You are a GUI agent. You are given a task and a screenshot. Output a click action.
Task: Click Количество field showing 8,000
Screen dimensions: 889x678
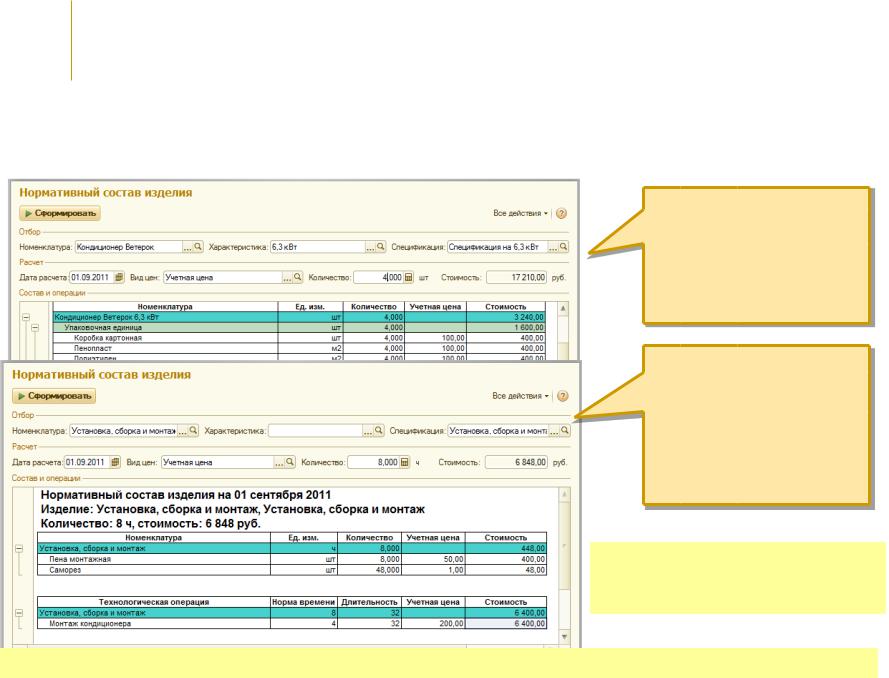[x=373, y=463]
